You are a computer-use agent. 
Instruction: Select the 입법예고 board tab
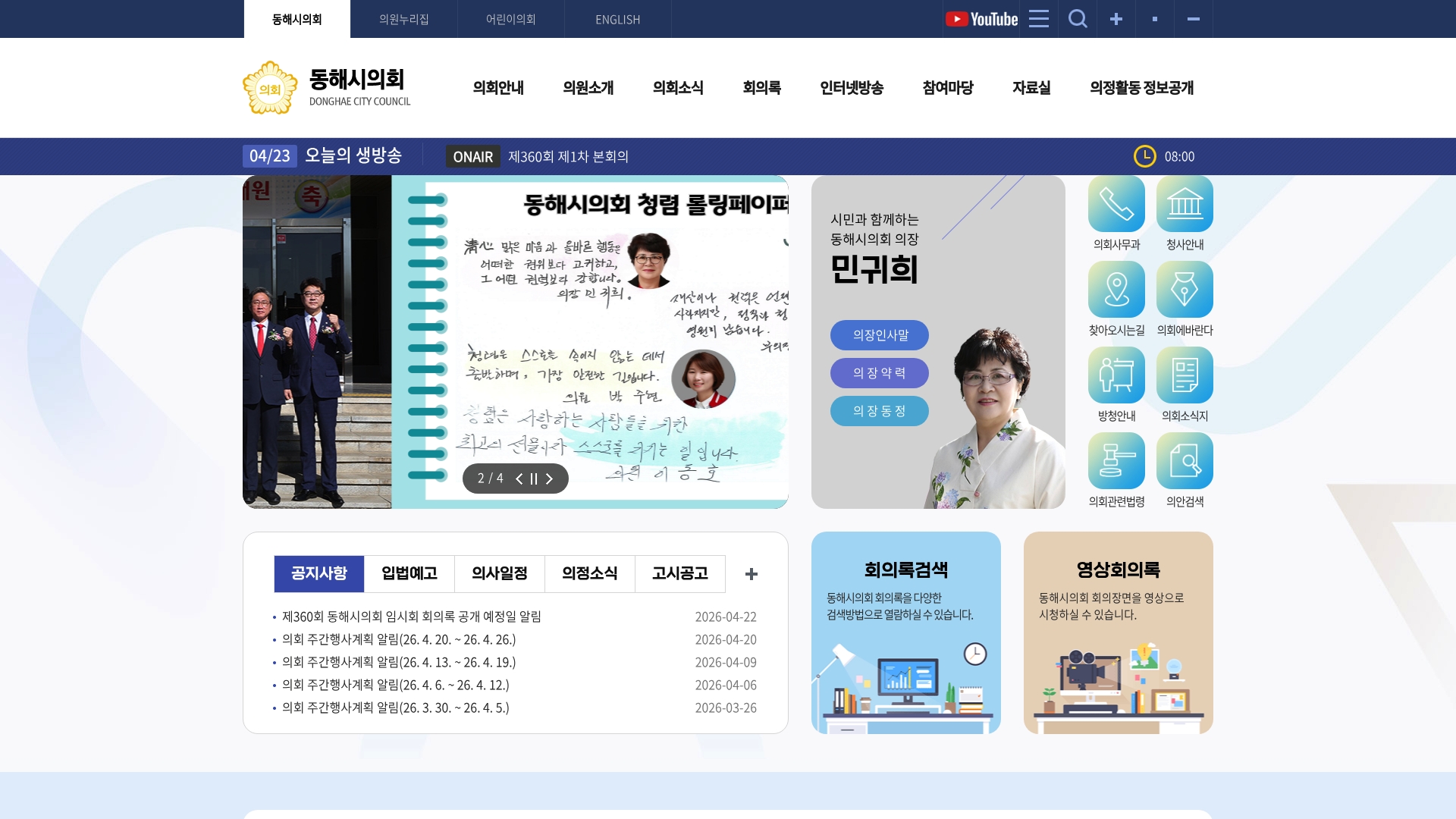click(x=409, y=574)
